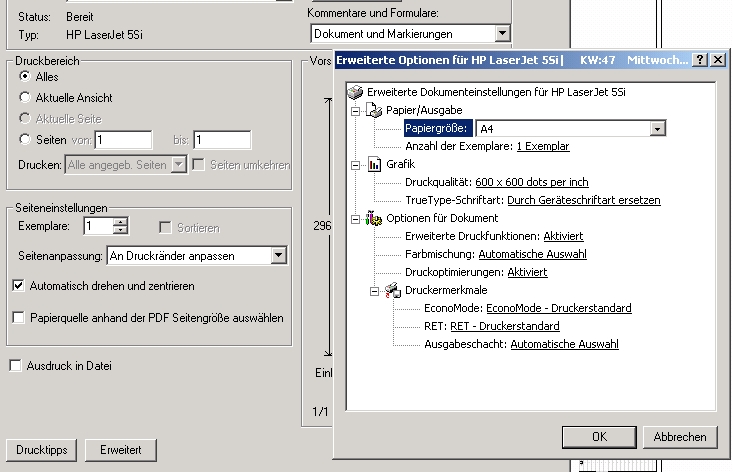Click the 1 Exemplar link
Viewport: 733px width, 472px height.
[x=543, y=146]
